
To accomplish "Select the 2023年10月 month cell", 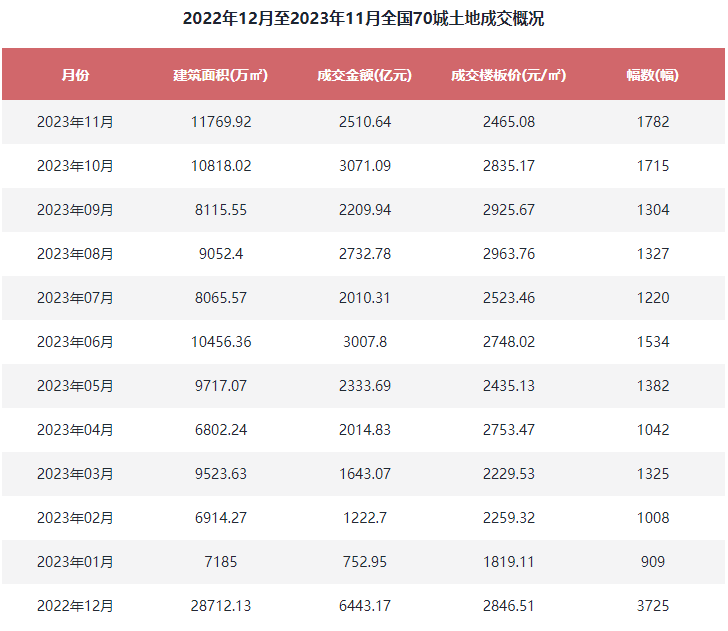I will tap(75, 166).
